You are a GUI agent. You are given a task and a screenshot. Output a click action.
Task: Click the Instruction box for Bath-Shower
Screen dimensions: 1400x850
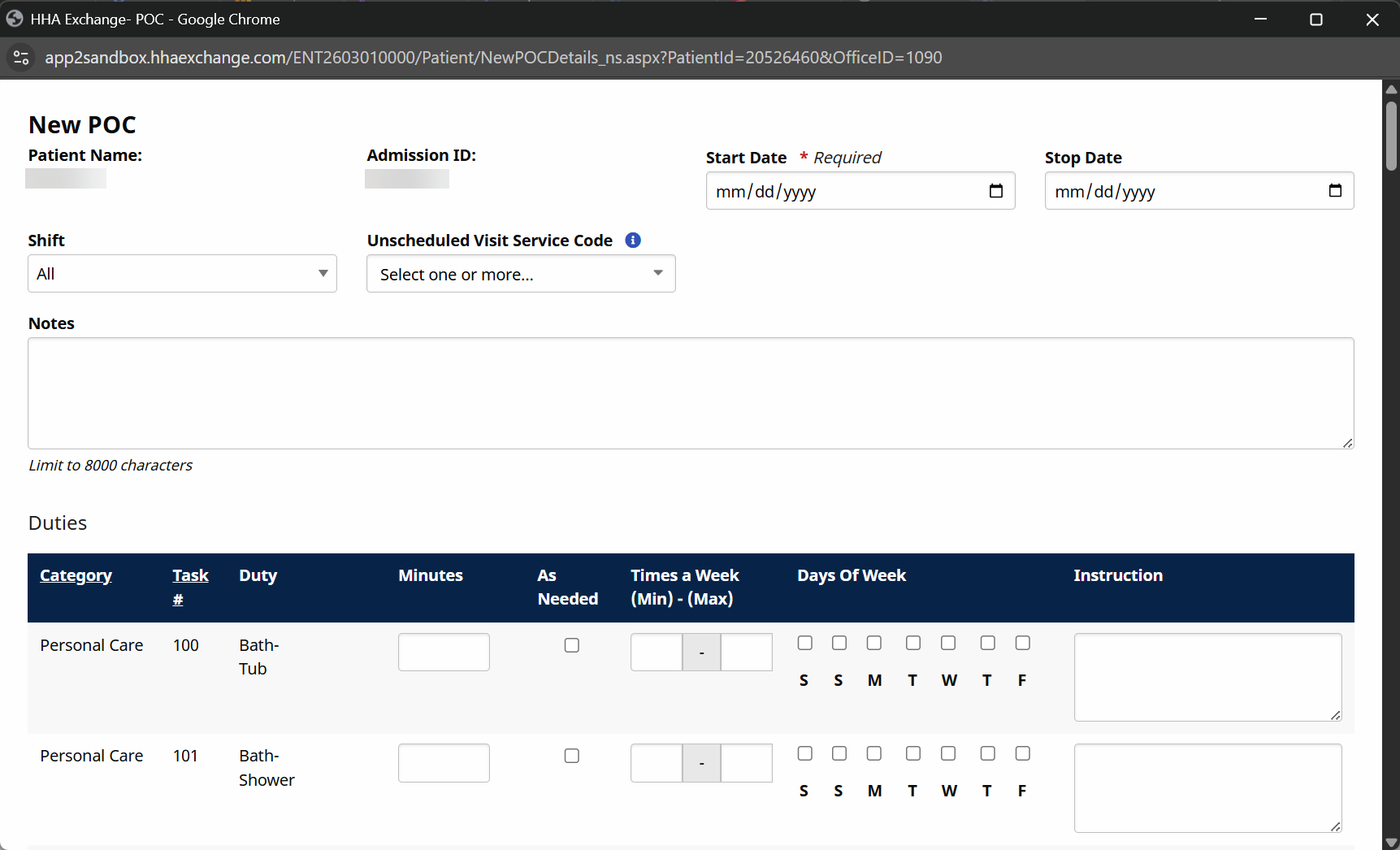pos(1207,787)
